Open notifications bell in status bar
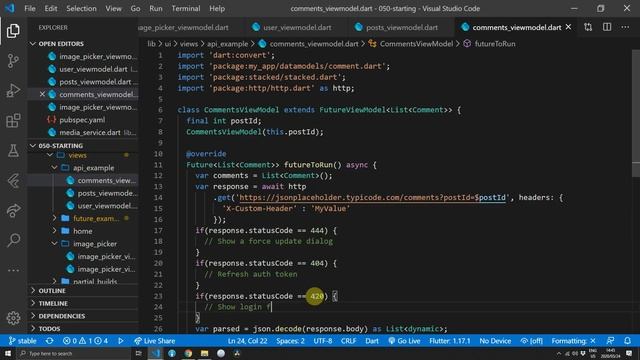Screen dimensions: 640x360 [627, 341]
